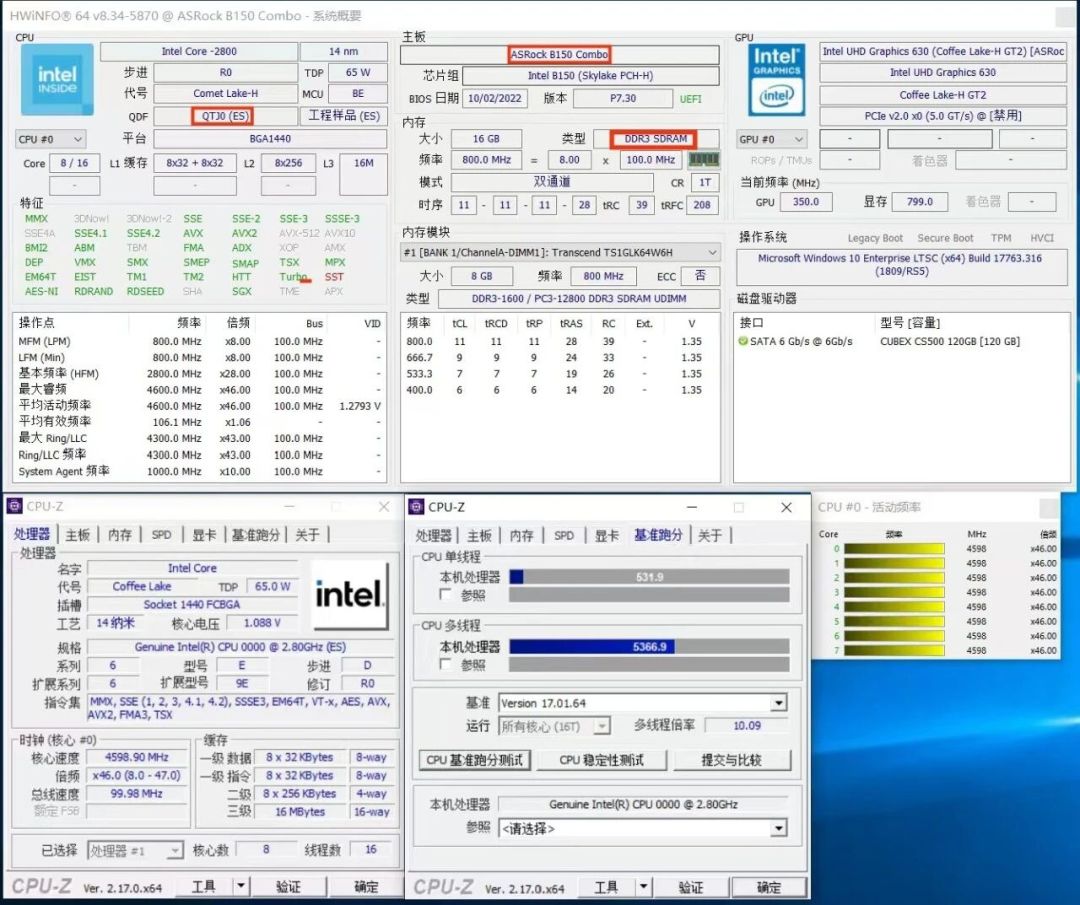Screen dimensions: 1080x905
Task: Open the CPU #0 selector dropdown in HWiNFO
Action: click(x=51, y=139)
